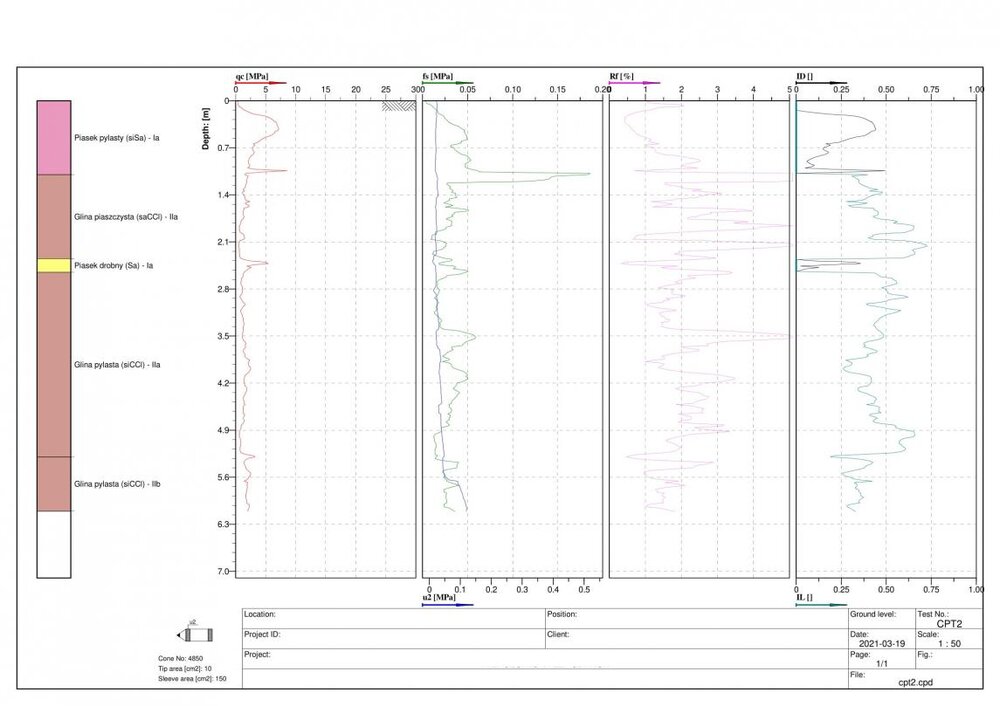Select the yellow Piasek drobny layer block
The width and height of the screenshot is (1000, 706).
[54, 265]
